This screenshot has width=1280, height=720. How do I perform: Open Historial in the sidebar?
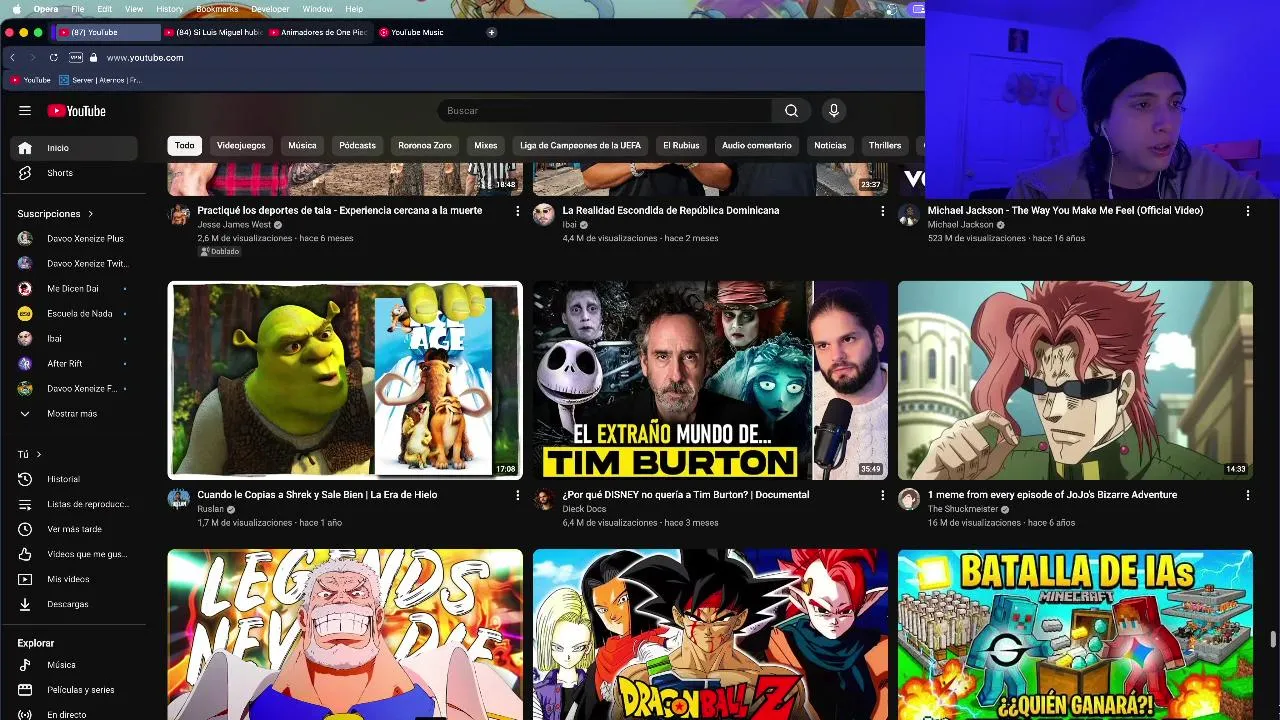(x=74, y=479)
